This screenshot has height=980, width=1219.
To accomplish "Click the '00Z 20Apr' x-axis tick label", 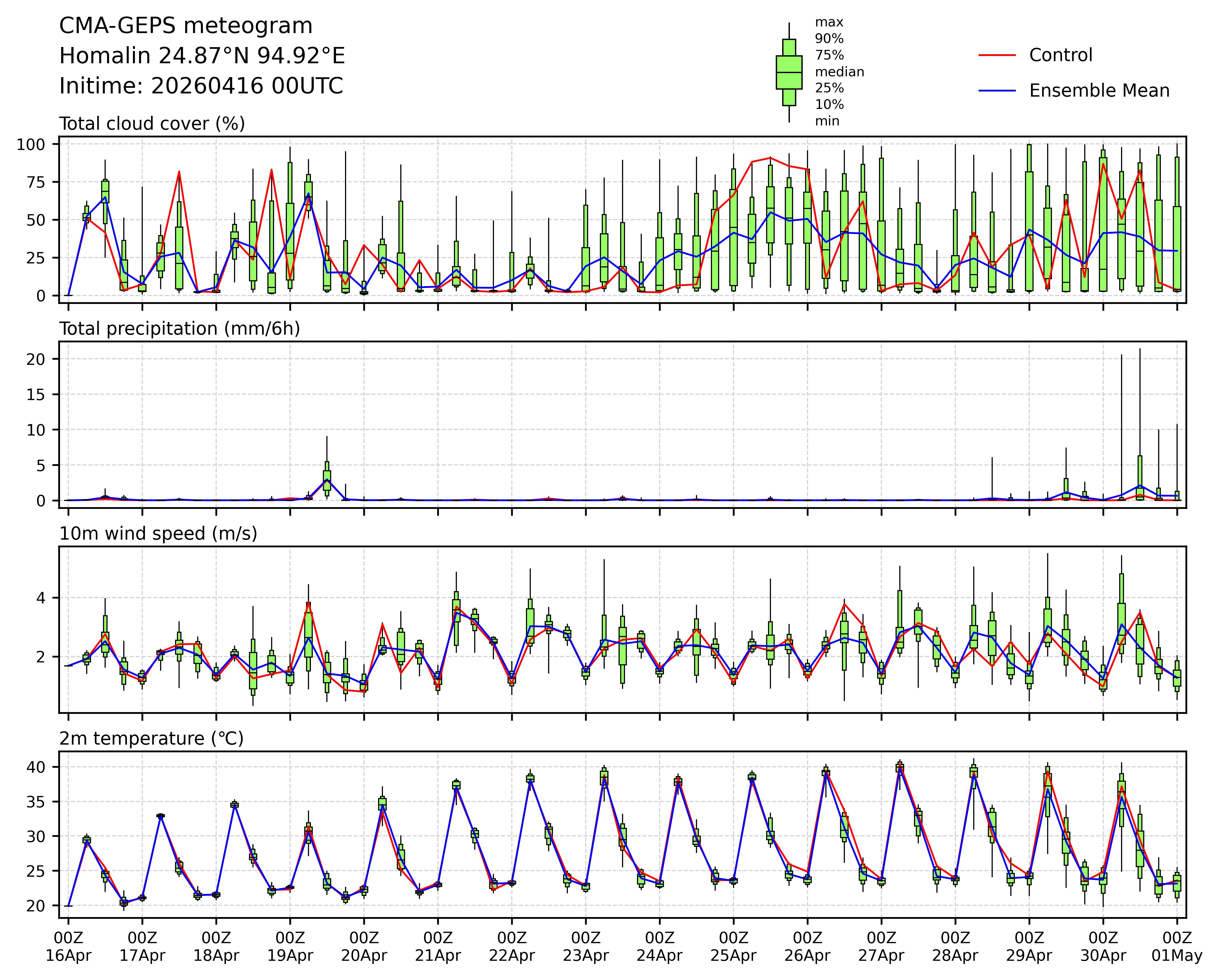I will coord(363,947).
